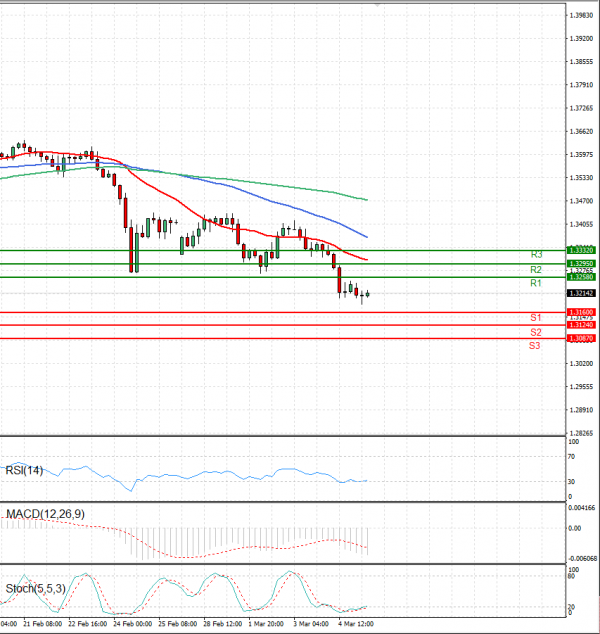Click the MACD(12,26,9) indicator label
Viewport: 600px width, 634px height.
point(45,514)
